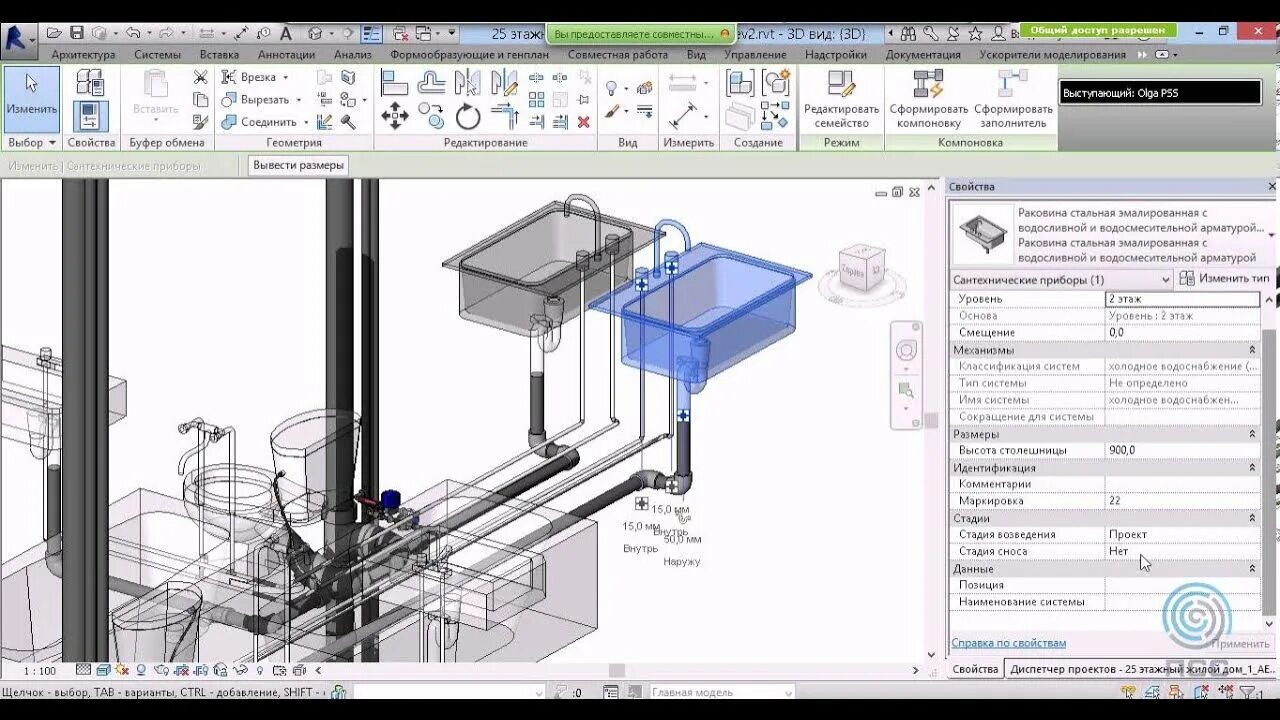
Task: Click the Copy to clipboard icon
Action: coord(200,99)
